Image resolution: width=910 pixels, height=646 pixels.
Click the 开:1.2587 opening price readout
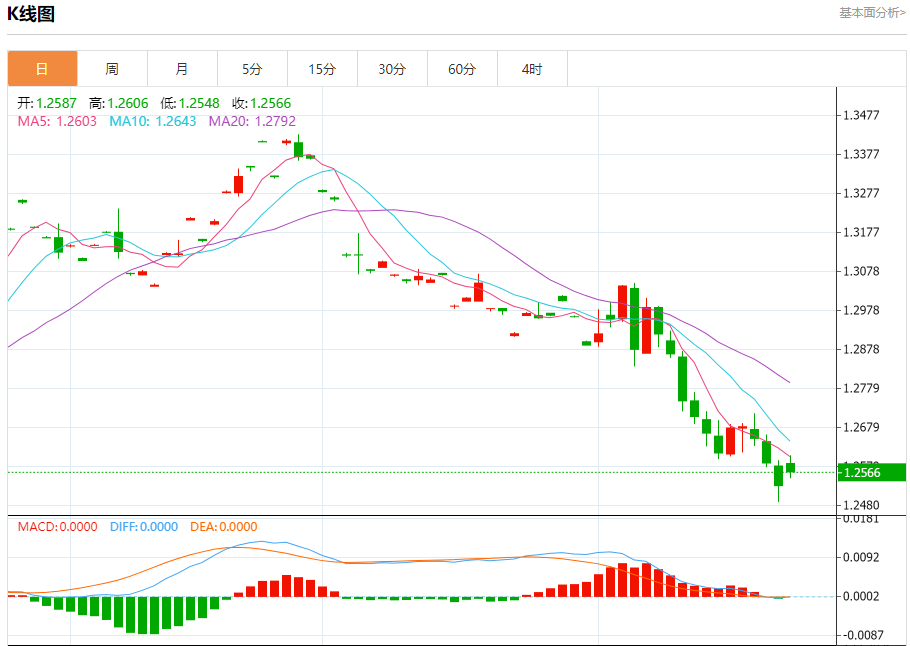click(47, 103)
